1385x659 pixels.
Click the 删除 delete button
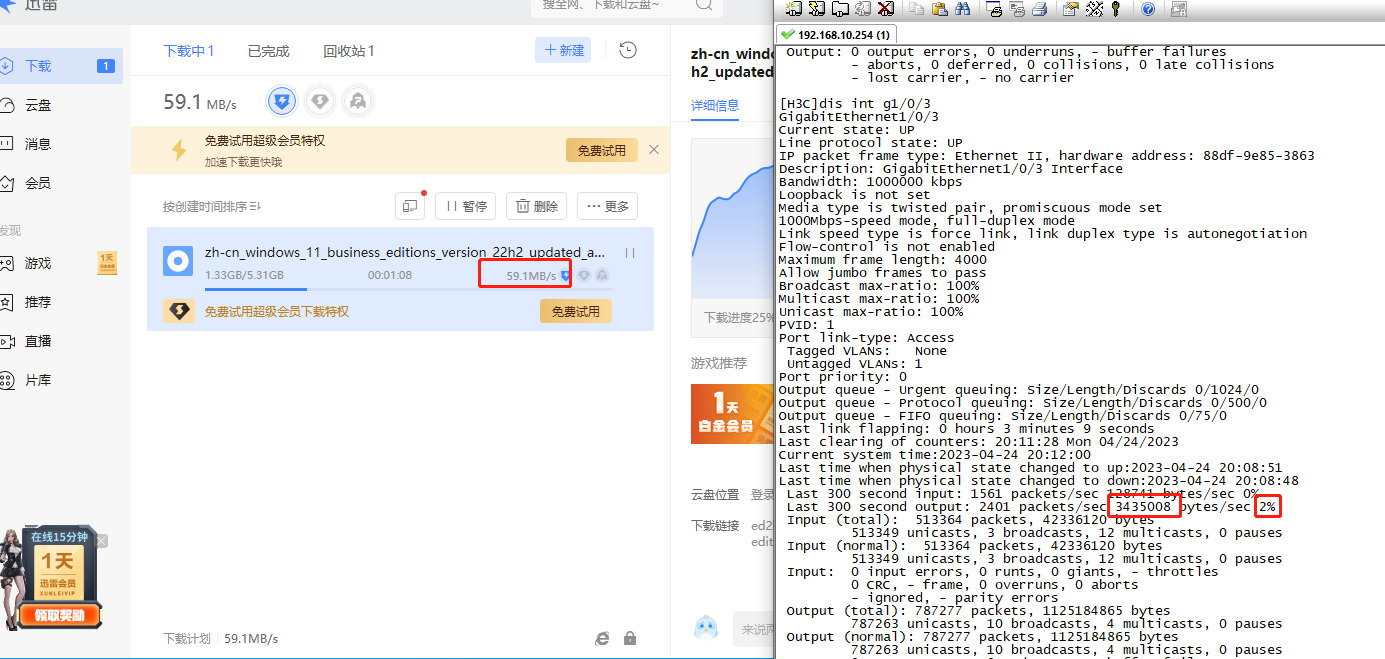536,206
